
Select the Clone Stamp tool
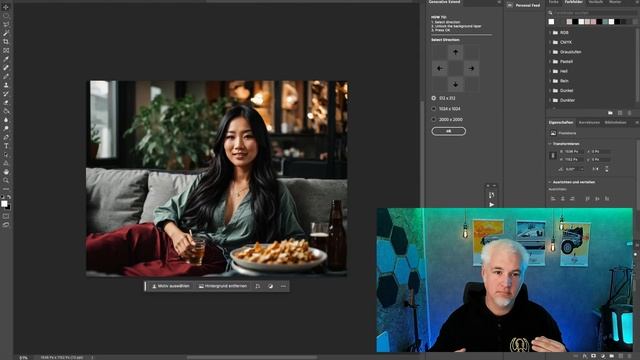point(6,85)
